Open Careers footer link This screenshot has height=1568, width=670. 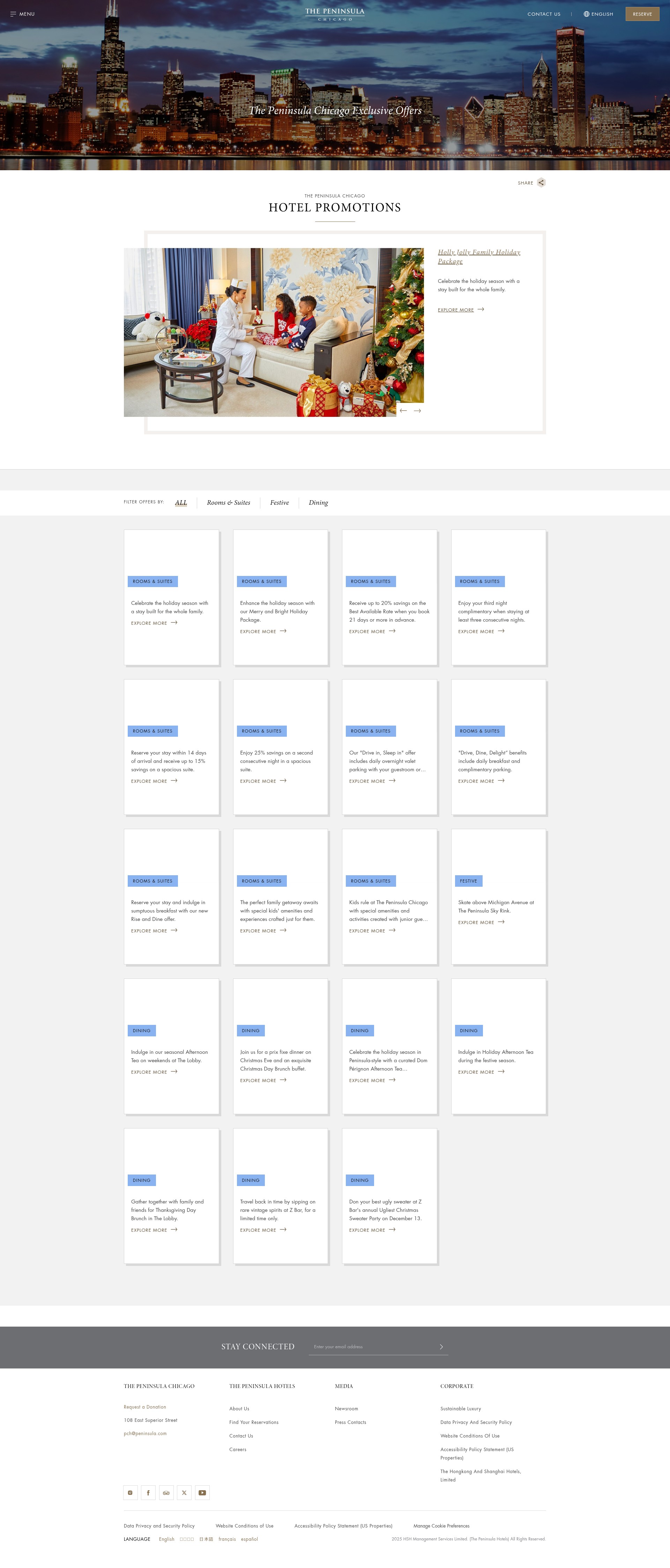(x=238, y=1449)
